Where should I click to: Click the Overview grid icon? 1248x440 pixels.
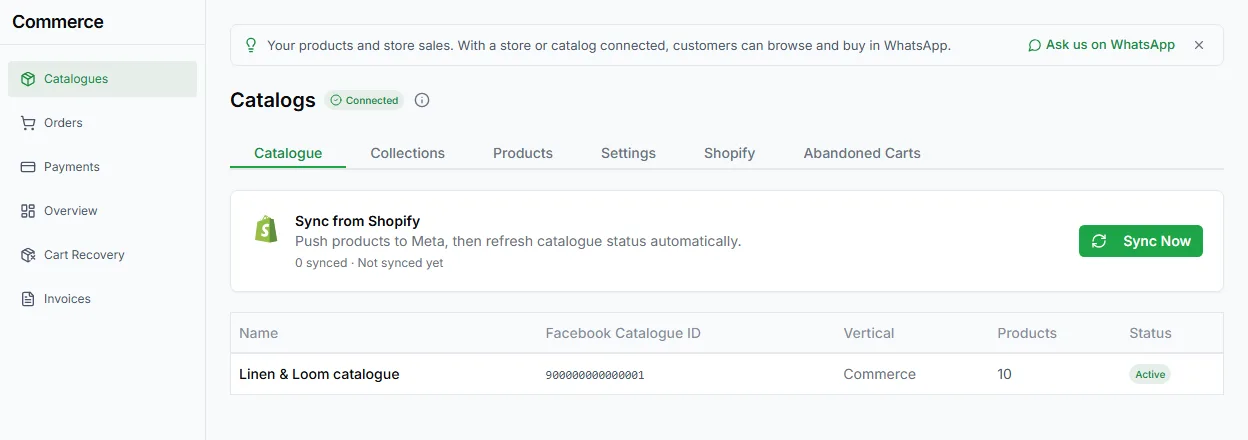click(28, 211)
